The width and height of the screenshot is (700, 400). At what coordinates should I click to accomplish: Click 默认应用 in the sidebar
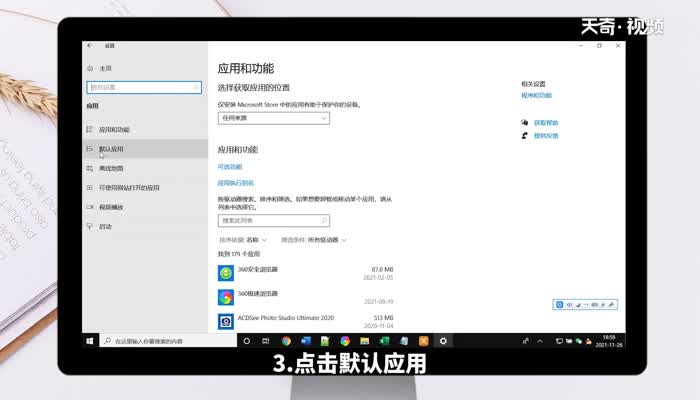pos(145,149)
